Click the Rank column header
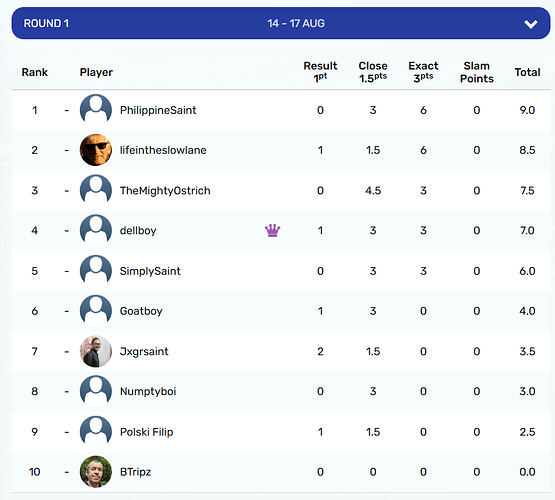This screenshot has height=500, width=555. [34, 72]
